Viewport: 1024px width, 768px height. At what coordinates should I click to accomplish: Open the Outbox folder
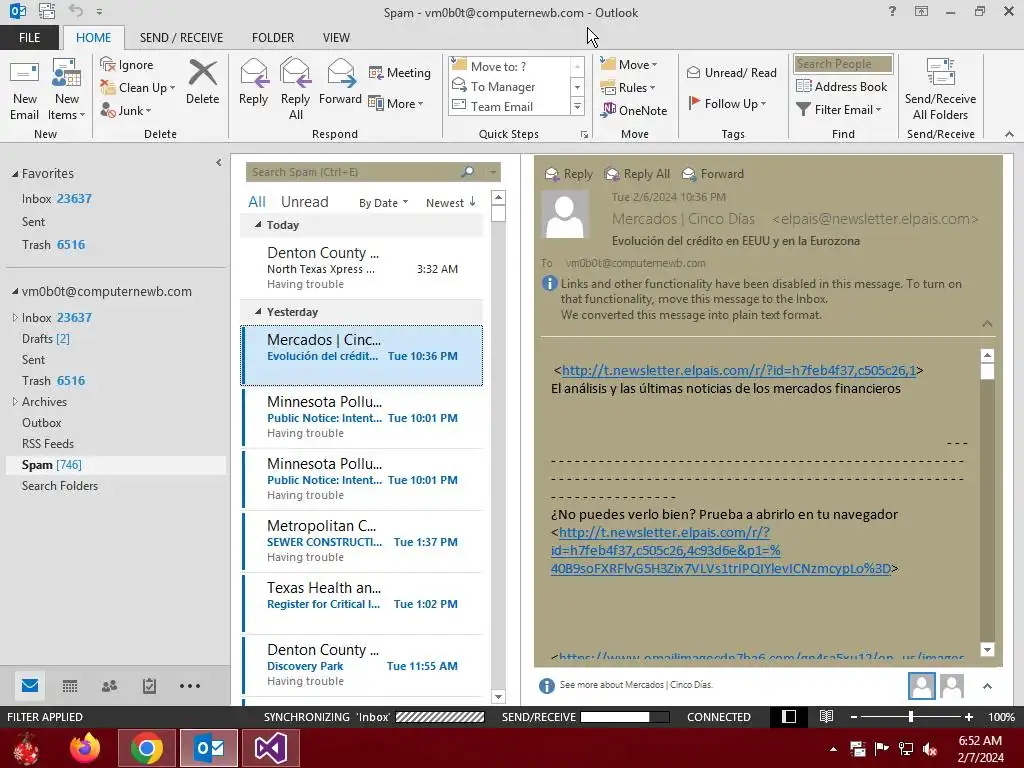(x=42, y=423)
